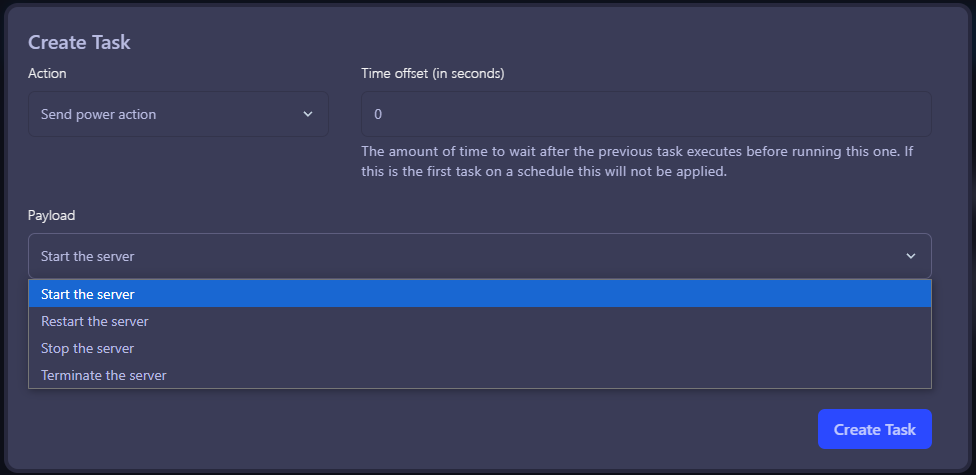976x475 pixels.
Task: Click the "Action" field label
Action: coord(47,73)
